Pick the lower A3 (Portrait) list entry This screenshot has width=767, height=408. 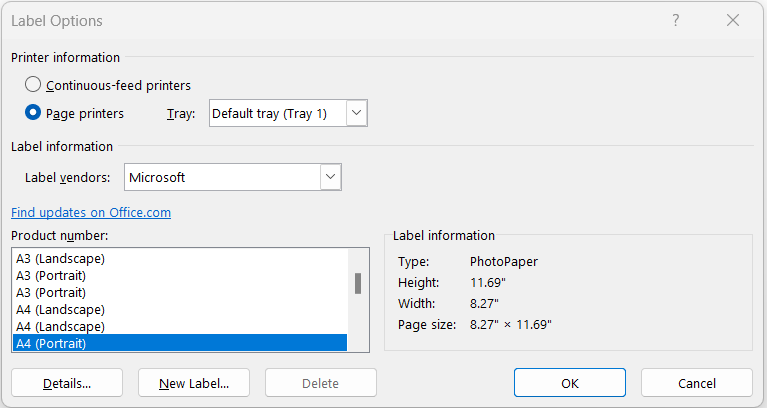180,293
